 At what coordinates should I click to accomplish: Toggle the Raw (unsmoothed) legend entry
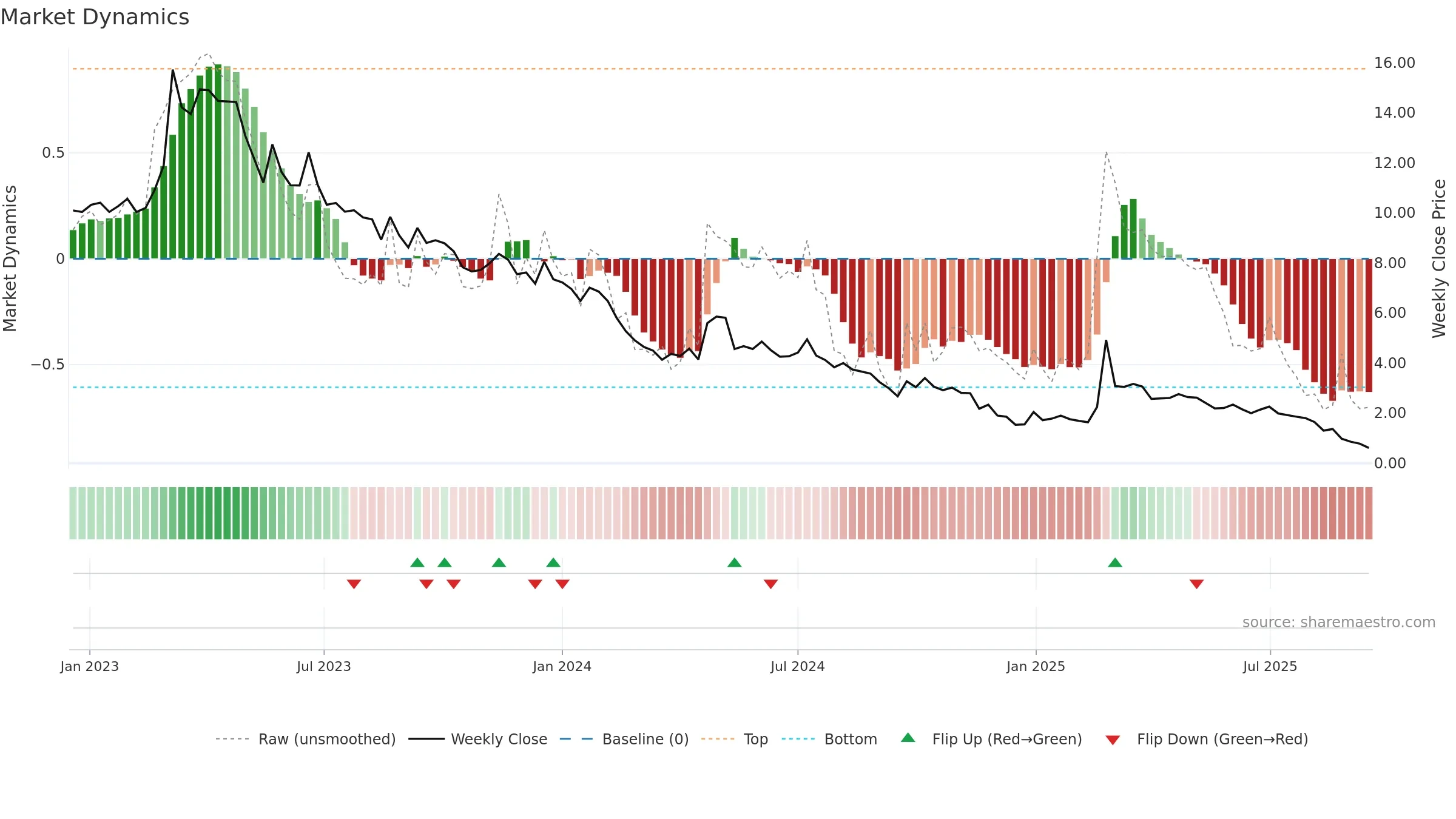click(306, 739)
